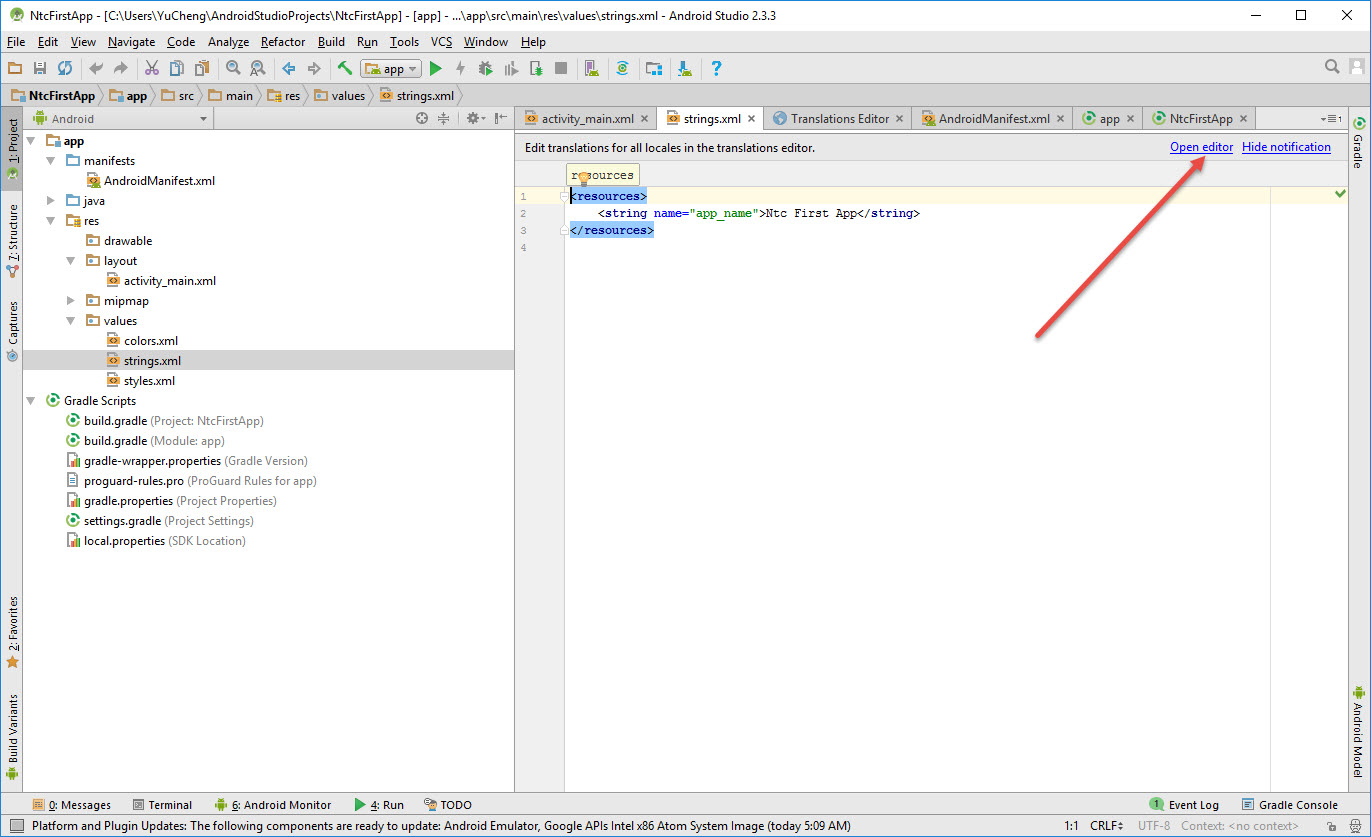The width and height of the screenshot is (1371, 837).
Task: Switch to the AndroidManifest.xml editor tab
Action: 994,118
